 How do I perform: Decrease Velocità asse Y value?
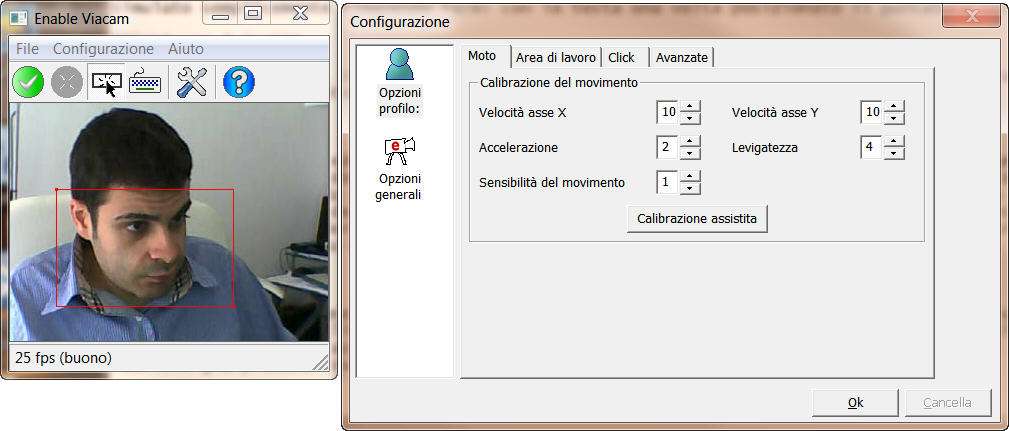click(x=894, y=118)
